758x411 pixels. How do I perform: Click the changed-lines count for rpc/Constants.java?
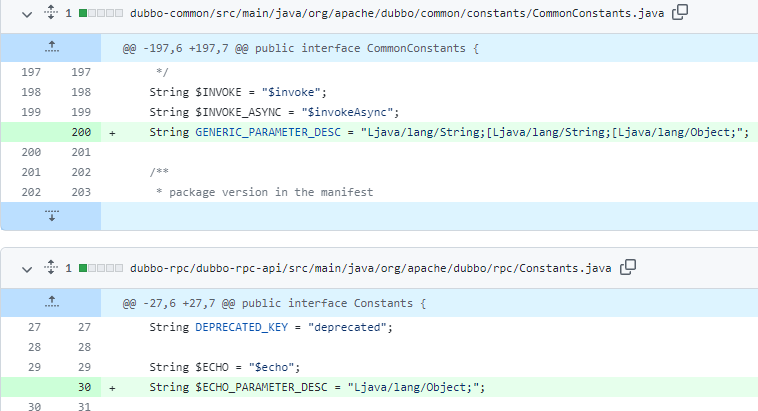[x=69, y=268]
